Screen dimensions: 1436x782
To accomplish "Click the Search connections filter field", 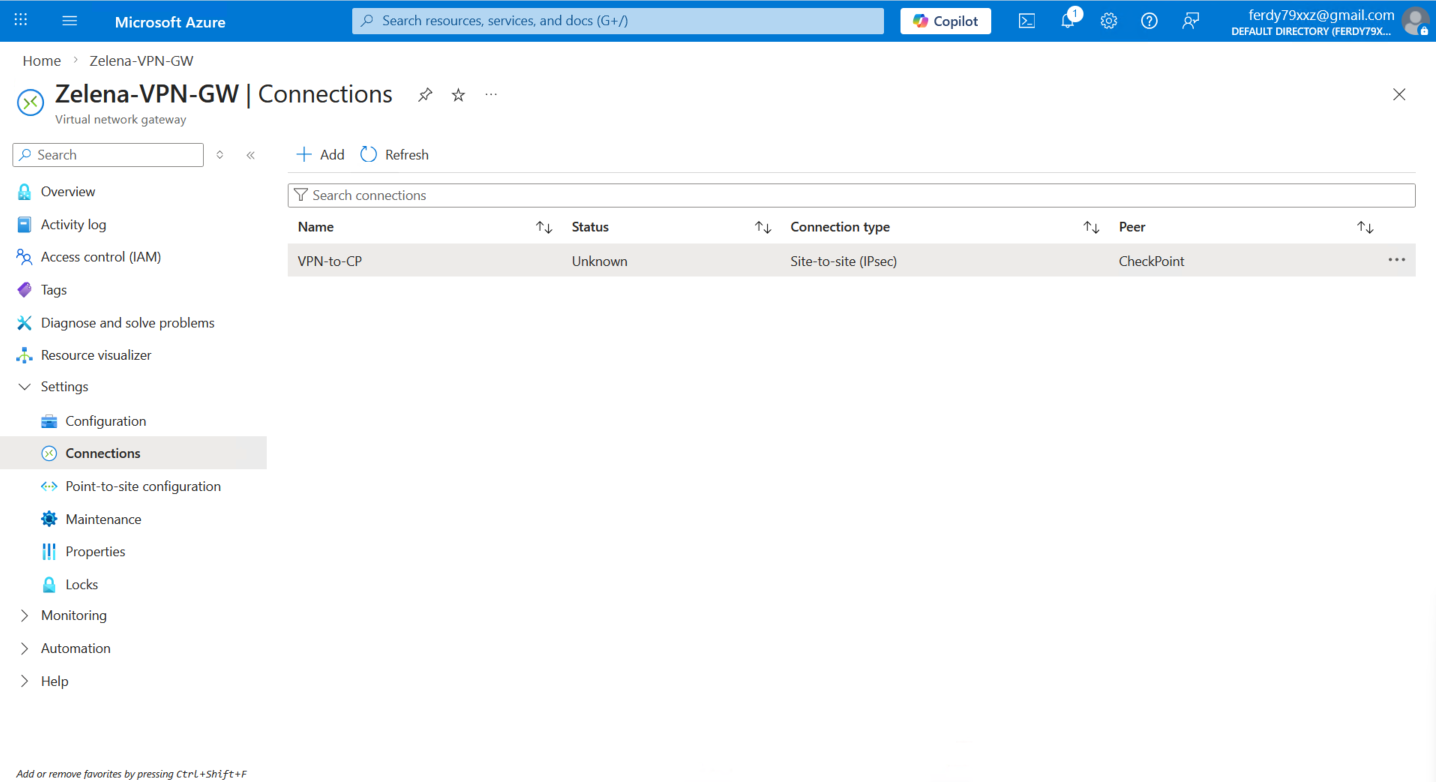I will 850,195.
